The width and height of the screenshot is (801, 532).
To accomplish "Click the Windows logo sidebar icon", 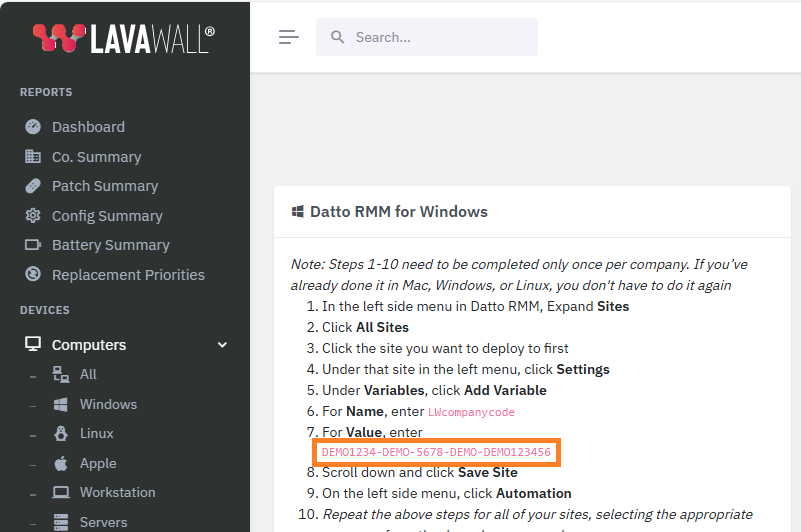I will (61, 404).
